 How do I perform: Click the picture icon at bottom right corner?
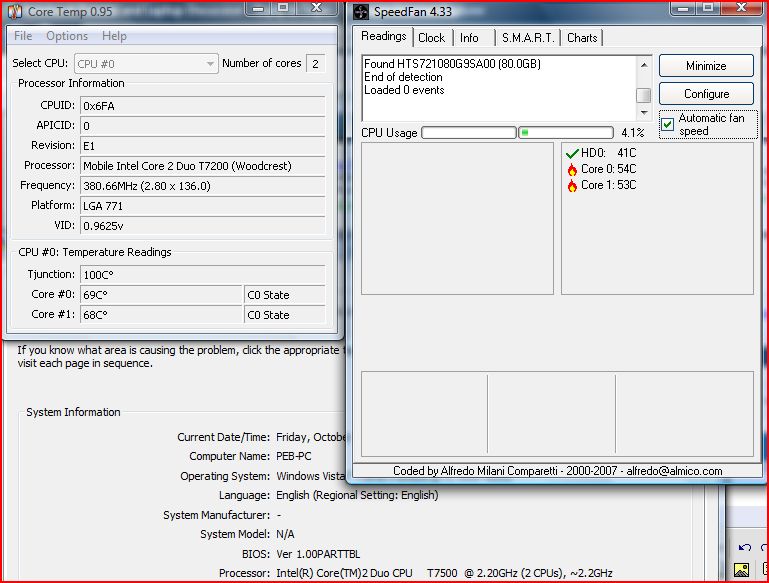point(741,570)
